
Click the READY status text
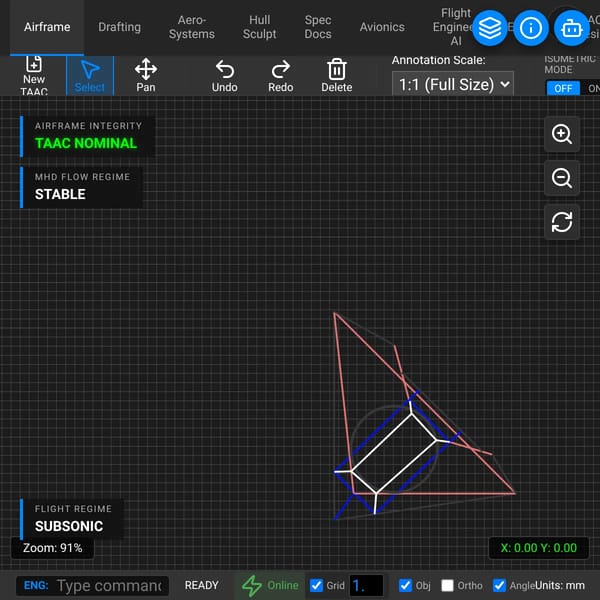tap(202, 585)
